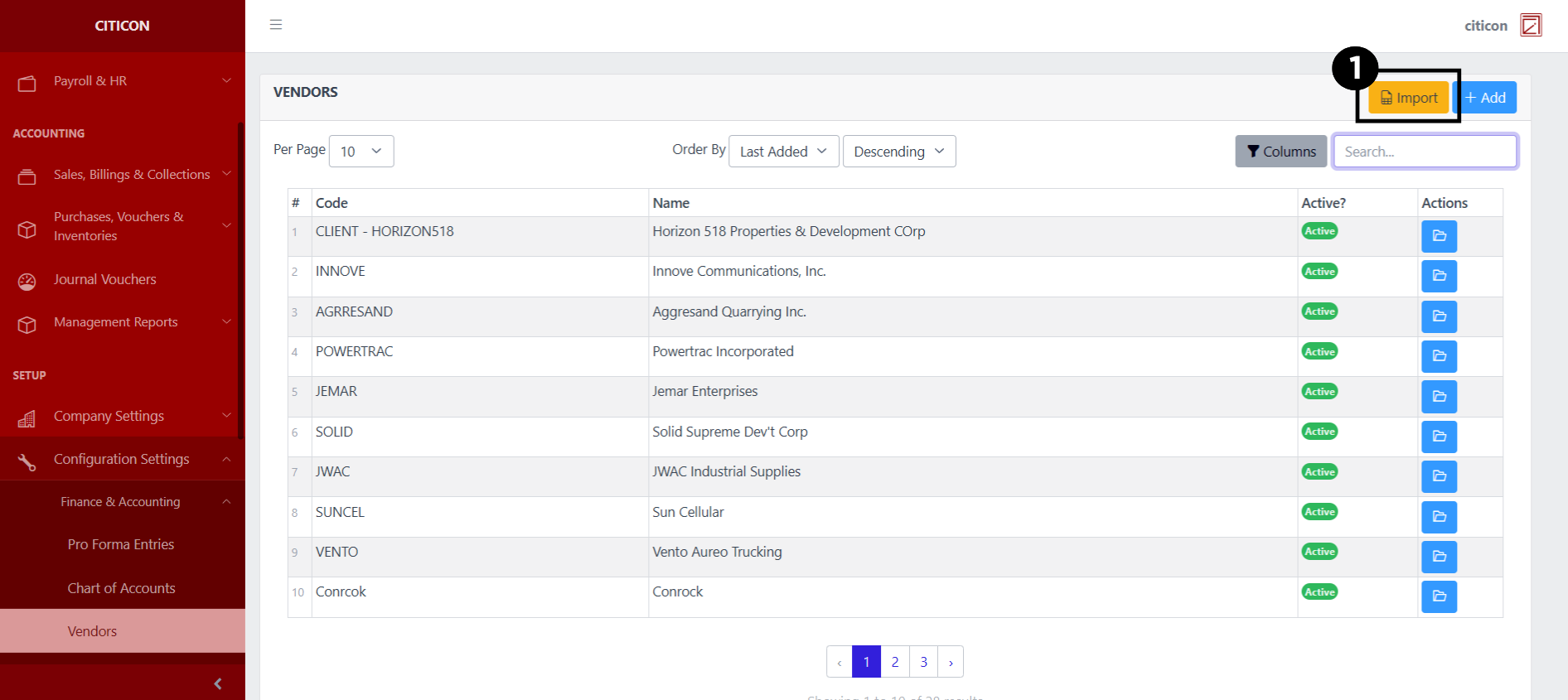The width and height of the screenshot is (1568, 700).
Task: Click the vendor Search input field
Action: pyautogui.click(x=1425, y=152)
